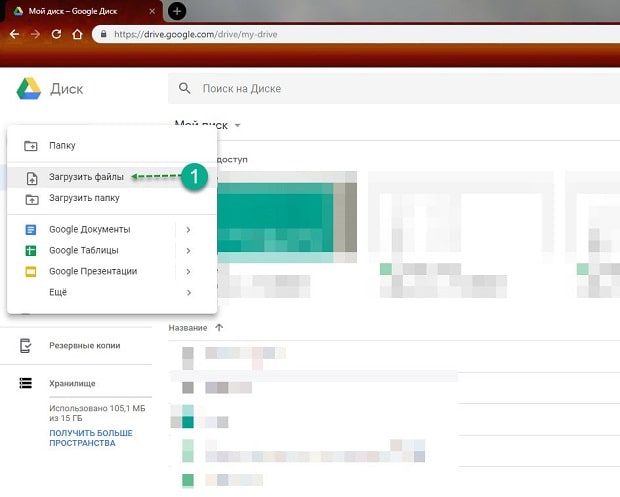This screenshot has height=497, width=620.
Task: Click the browser forward arrow
Action: pyautogui.click(x=36, y=34)
